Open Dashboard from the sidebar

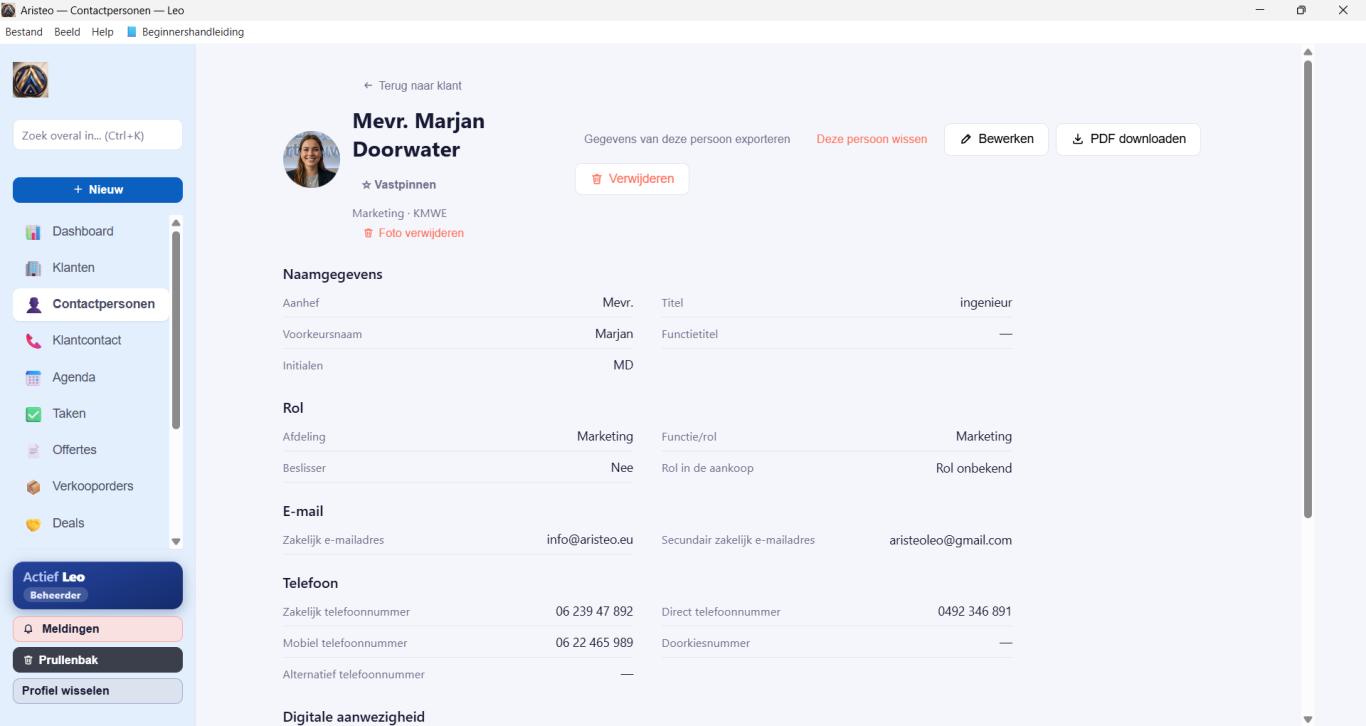coord(91,231)
